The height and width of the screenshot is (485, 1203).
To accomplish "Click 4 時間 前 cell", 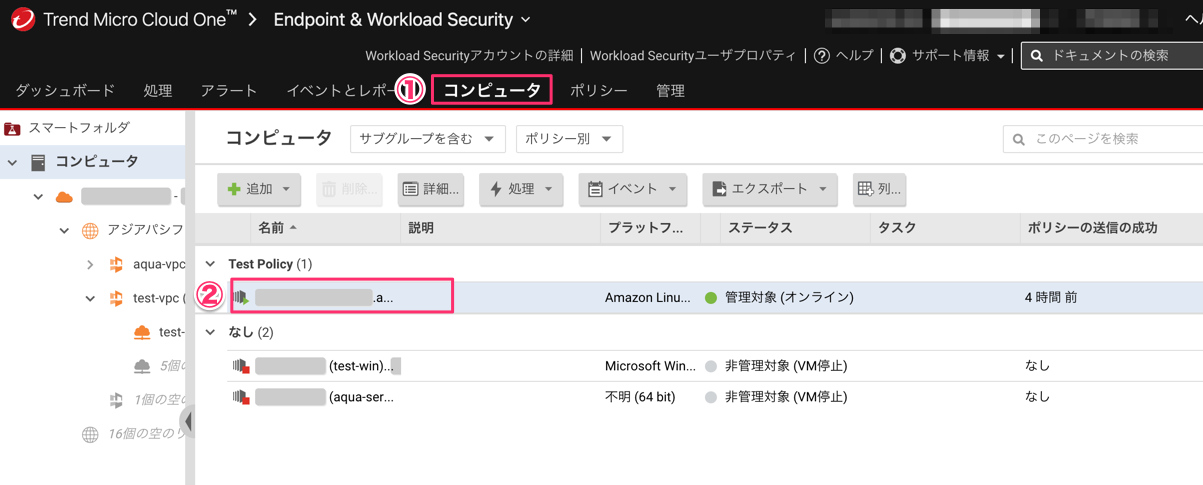I will pyautogui.click(x=1051, y=298).
